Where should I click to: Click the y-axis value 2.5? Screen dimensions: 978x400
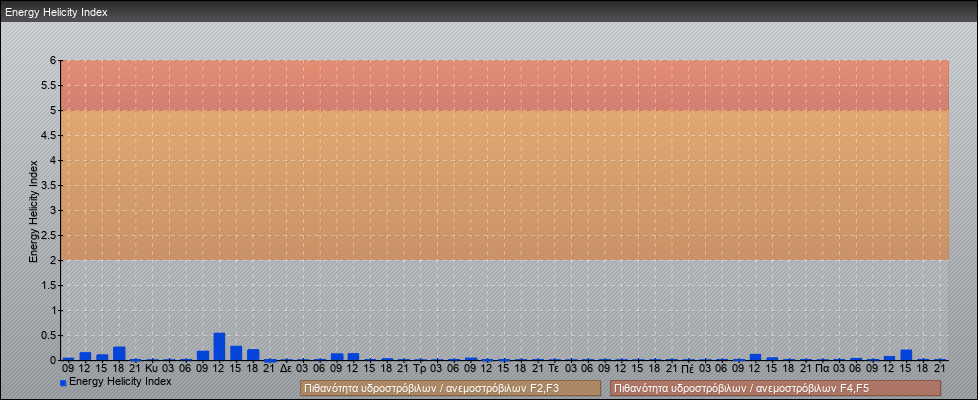click(50, 235)
